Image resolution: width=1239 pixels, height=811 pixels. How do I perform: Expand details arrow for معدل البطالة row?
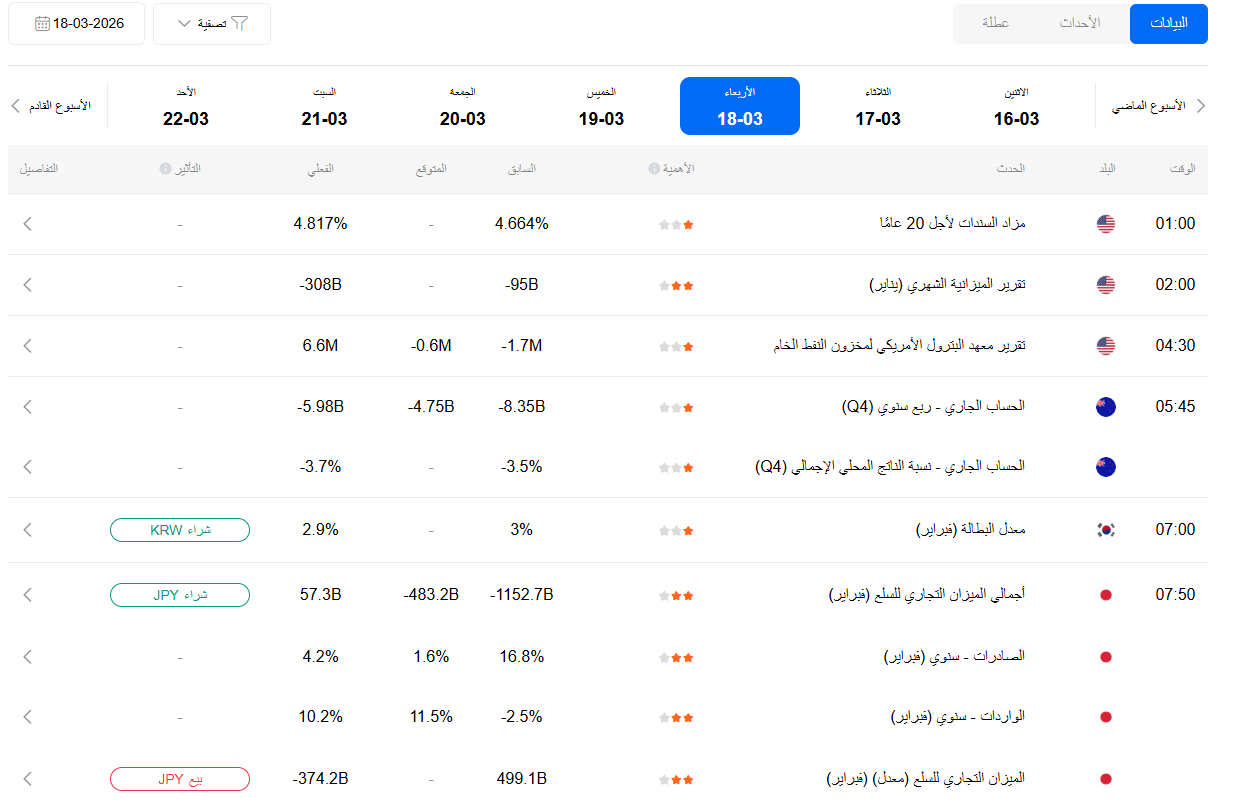coord(28,530)
